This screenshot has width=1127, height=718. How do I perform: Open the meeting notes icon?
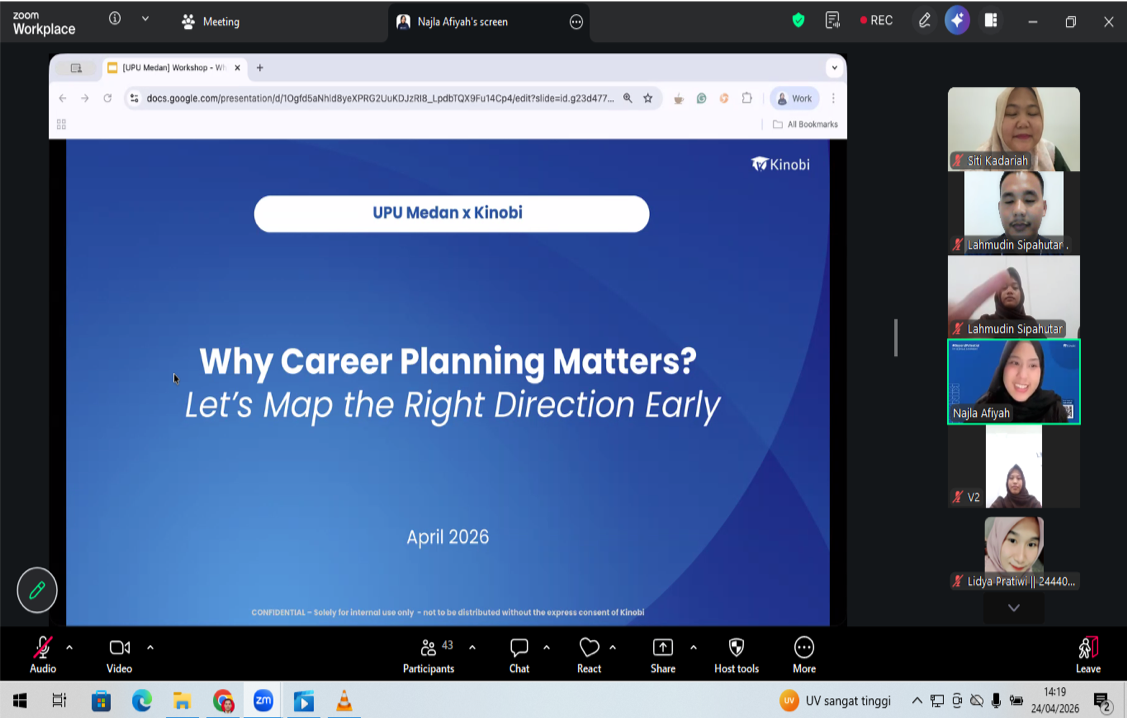tap(832, 20)
